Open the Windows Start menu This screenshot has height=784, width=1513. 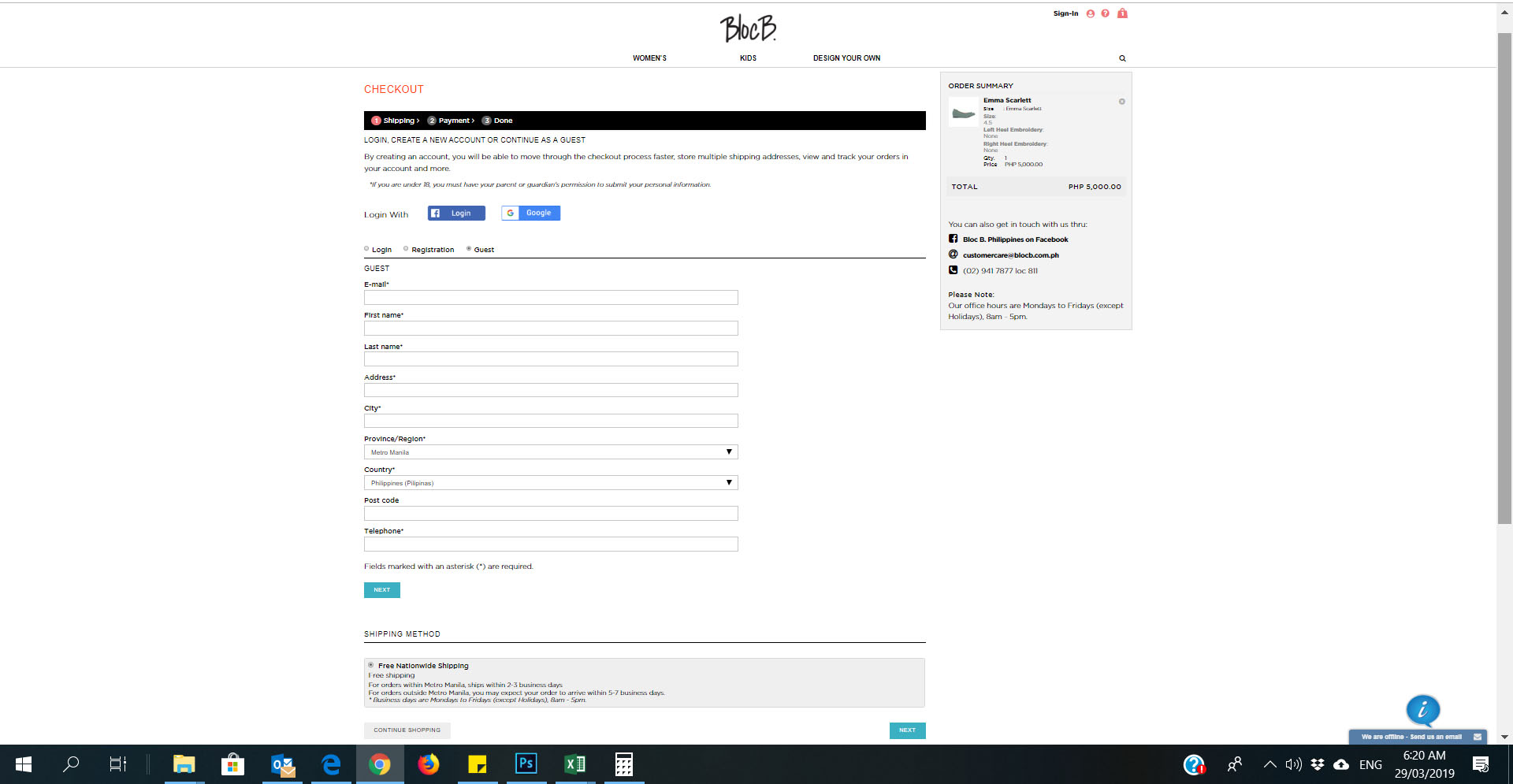coord(24,764)
